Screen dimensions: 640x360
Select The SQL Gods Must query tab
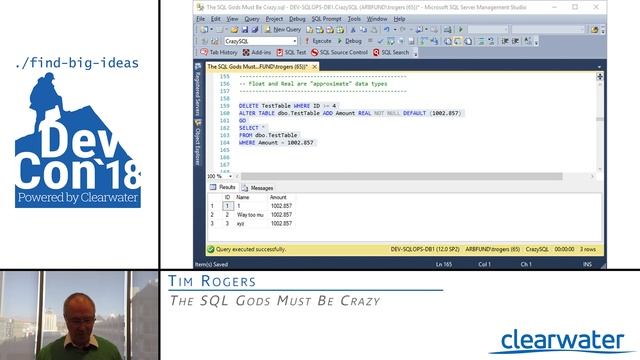[x=257, y=67]
